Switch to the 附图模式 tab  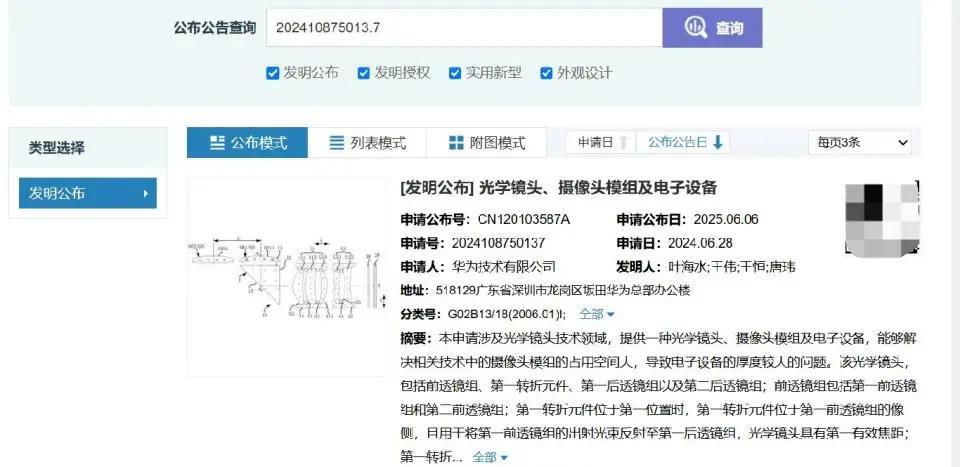tap(486, 143)
